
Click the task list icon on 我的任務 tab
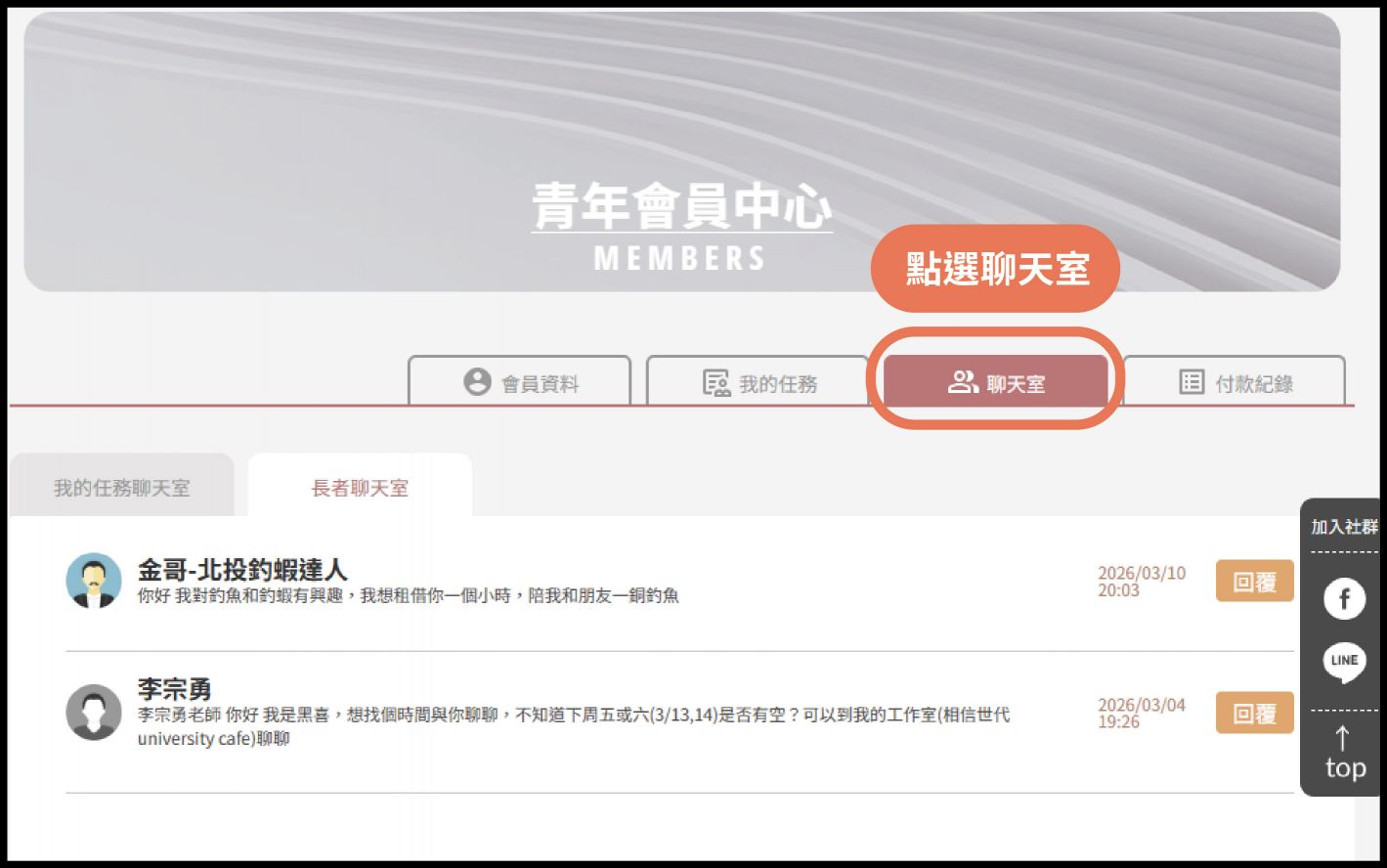[716, 382]
